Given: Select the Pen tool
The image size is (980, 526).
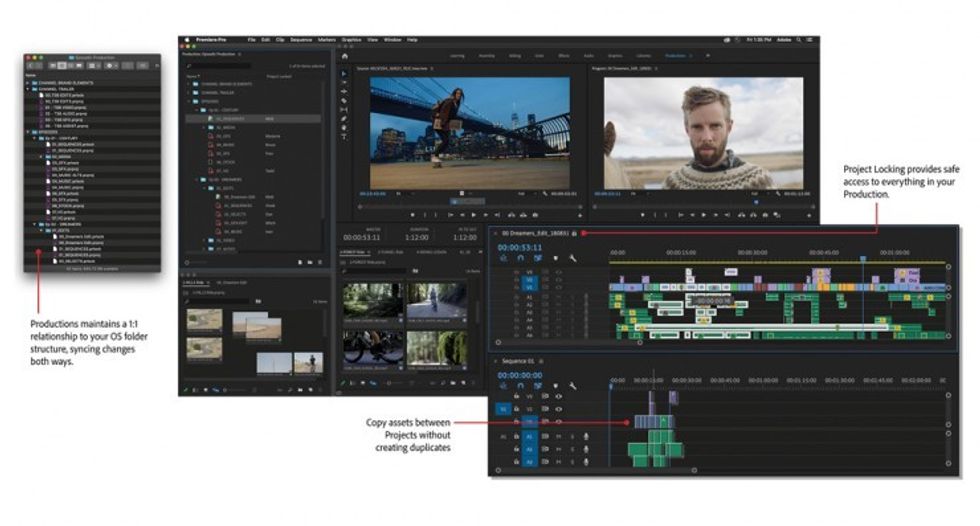Looking at the screenshot, I should (x=344, y=118).
